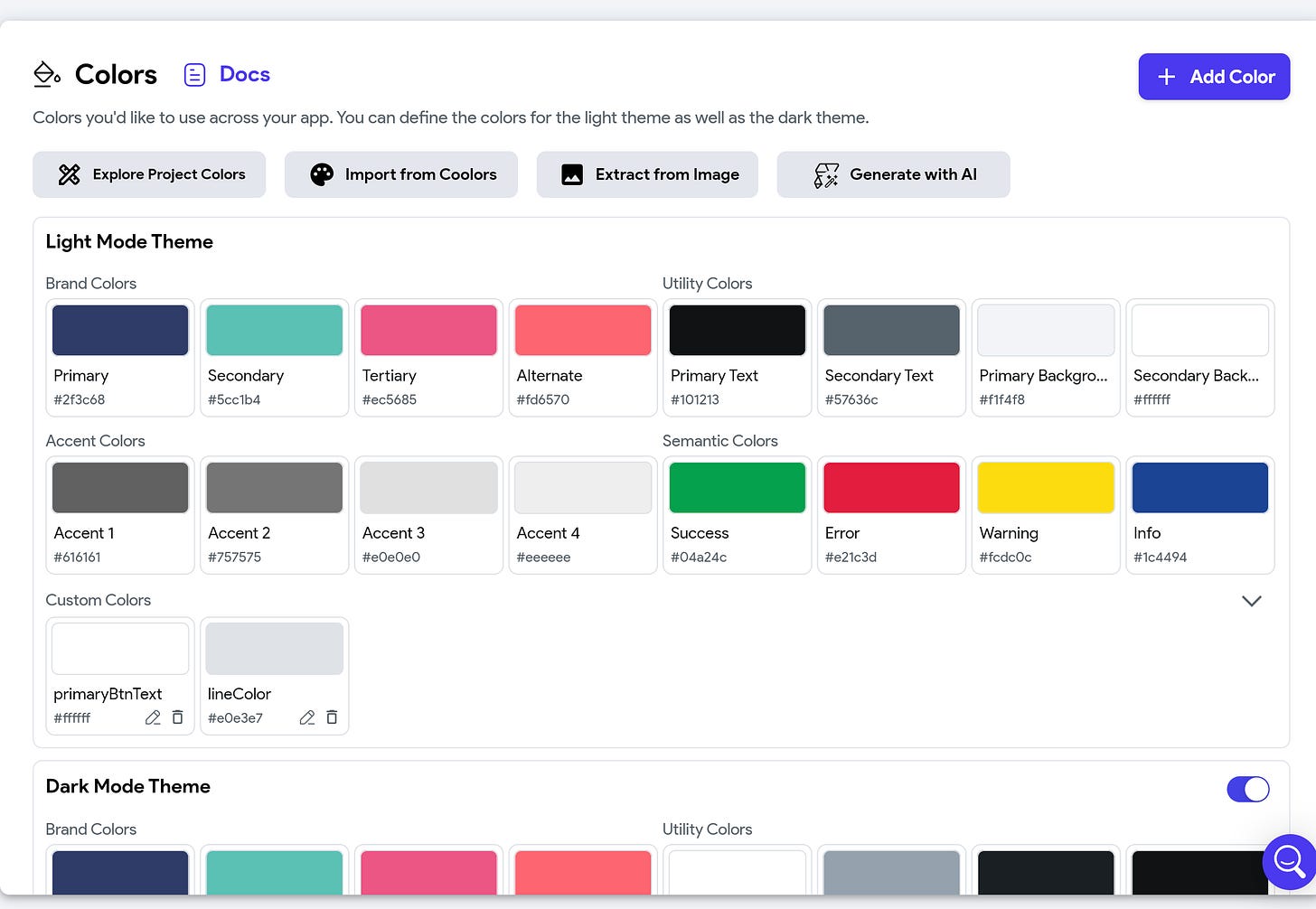The height and width of the screenshot is (909, 1316).
Task: Select the Alternate color swatch #fd6570
Action: pyautogui.click(x=583, y=330)
